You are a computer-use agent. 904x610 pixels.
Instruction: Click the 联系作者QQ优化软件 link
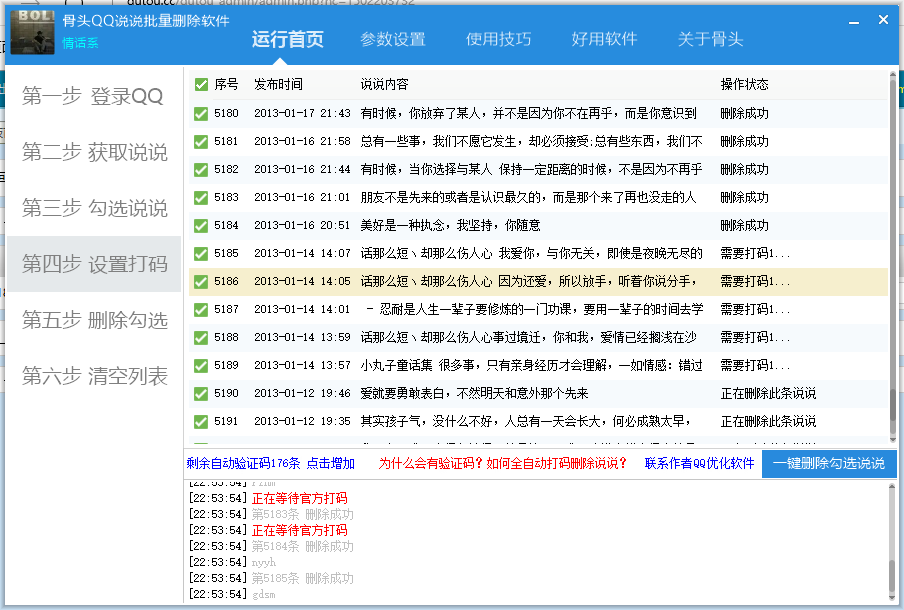pyautogui.click(x=699, y=464)
